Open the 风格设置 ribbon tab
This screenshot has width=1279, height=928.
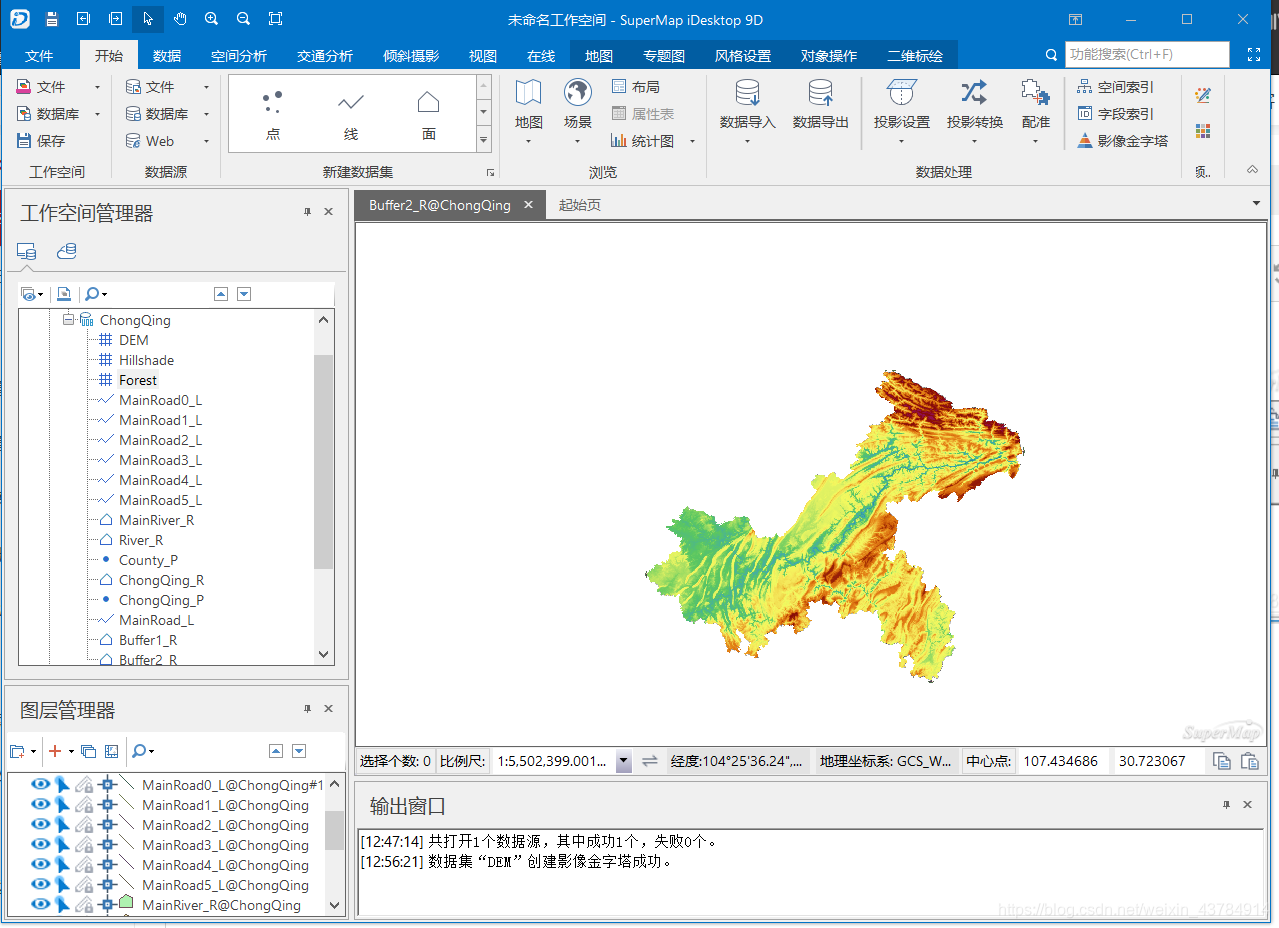click(743, 56)
